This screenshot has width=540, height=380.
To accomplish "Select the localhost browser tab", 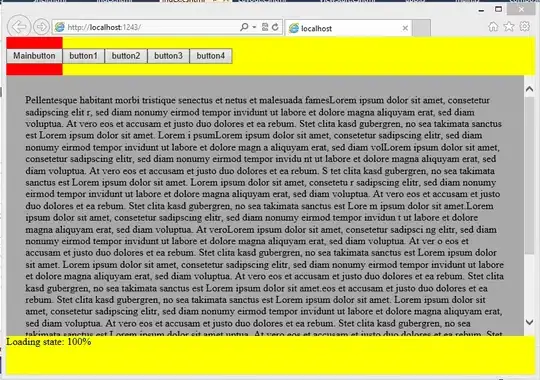I will coord(349,28).
